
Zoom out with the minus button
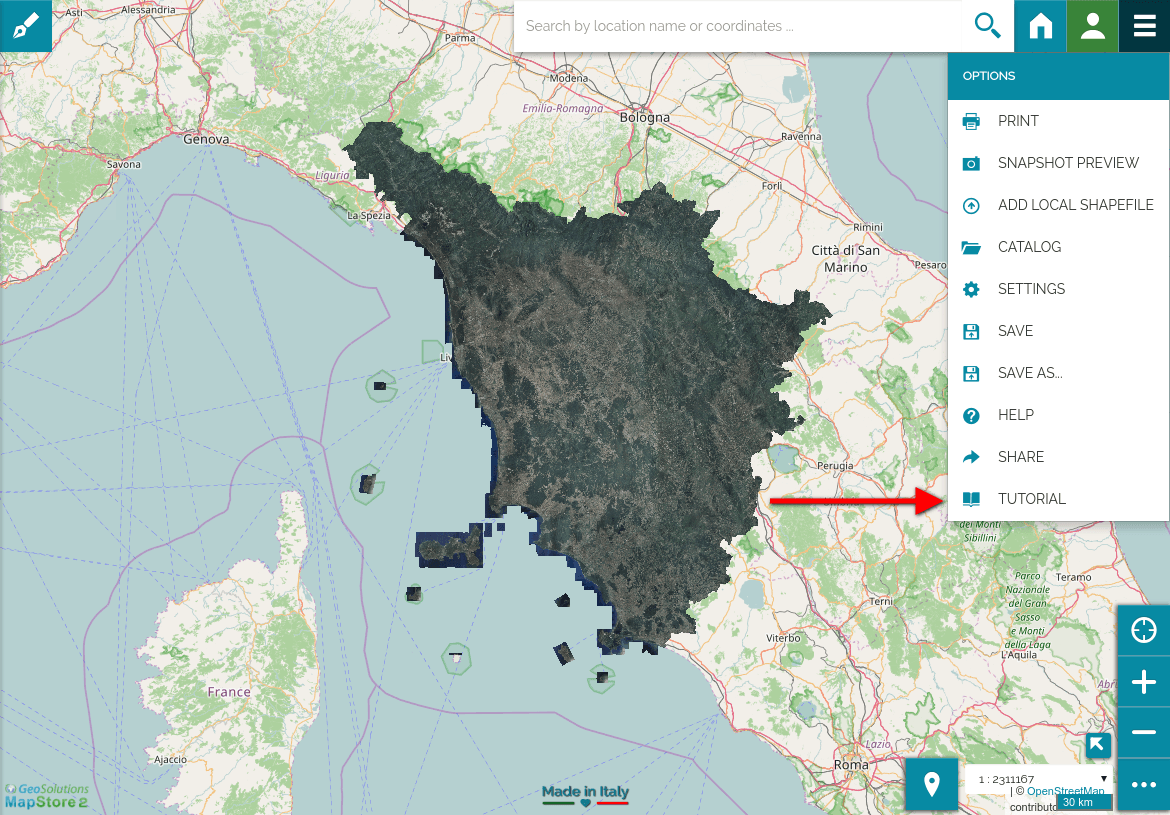[1143, 734]
